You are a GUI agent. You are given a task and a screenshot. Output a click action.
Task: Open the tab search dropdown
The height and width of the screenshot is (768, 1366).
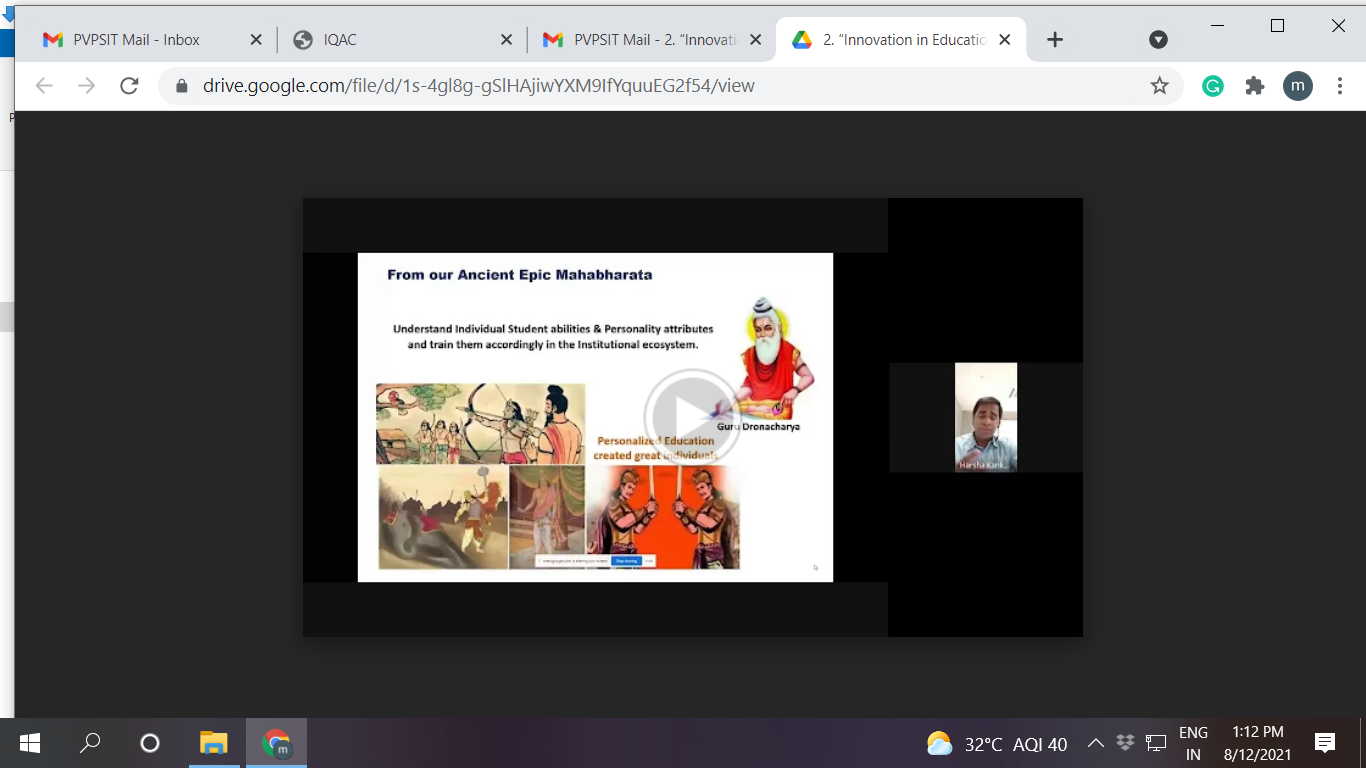pos(1158,40)
